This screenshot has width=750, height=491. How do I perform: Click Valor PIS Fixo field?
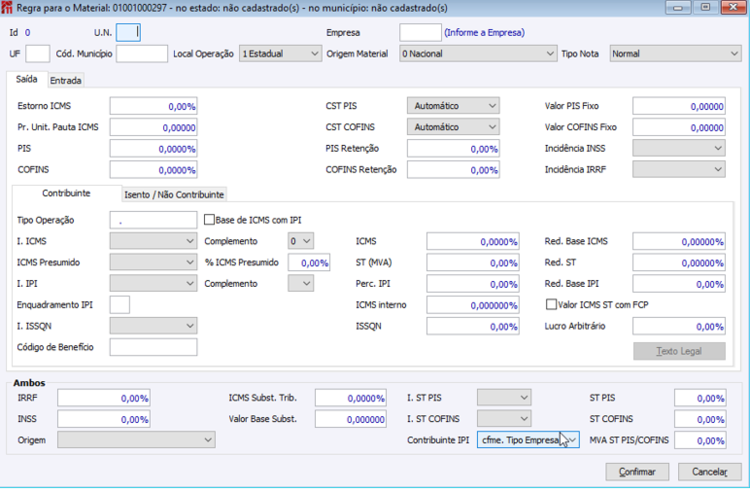(679, 106)
